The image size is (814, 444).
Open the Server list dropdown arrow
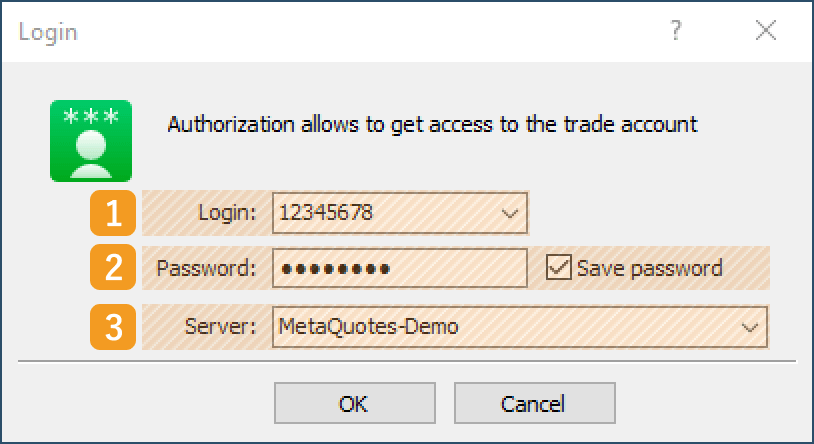coord(749,327)
